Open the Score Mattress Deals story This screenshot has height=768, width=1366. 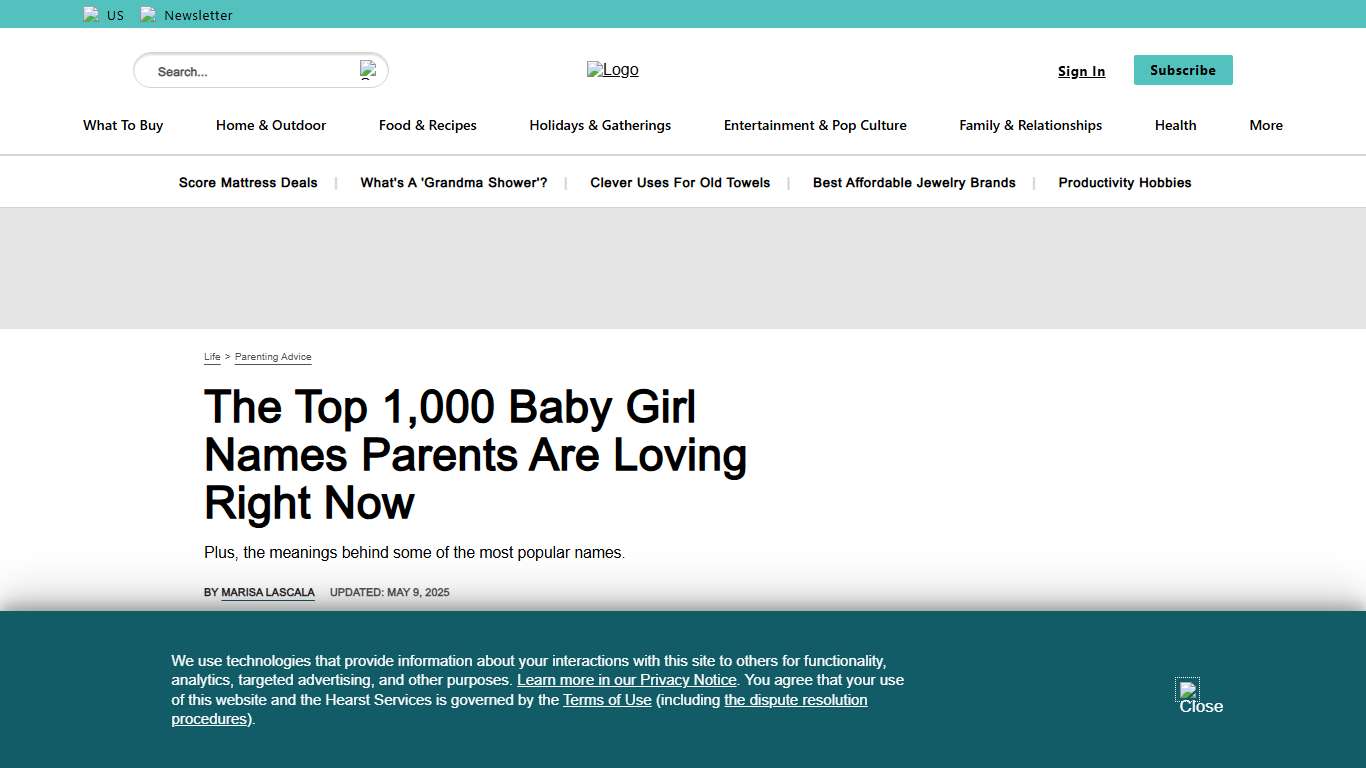(248, 183)
